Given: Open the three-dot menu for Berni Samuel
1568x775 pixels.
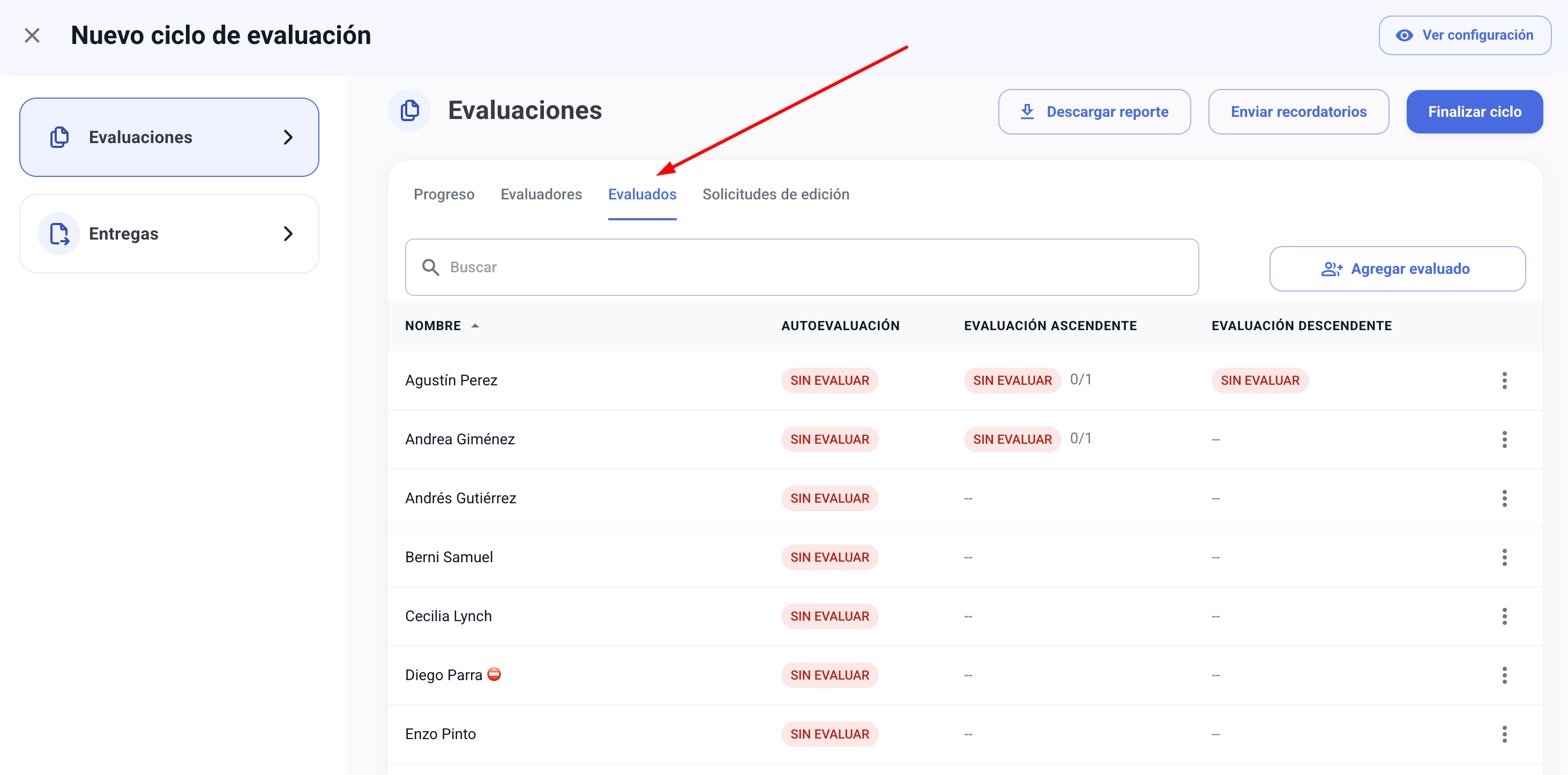Looking at the screenshot, I should click(1504, 557).
